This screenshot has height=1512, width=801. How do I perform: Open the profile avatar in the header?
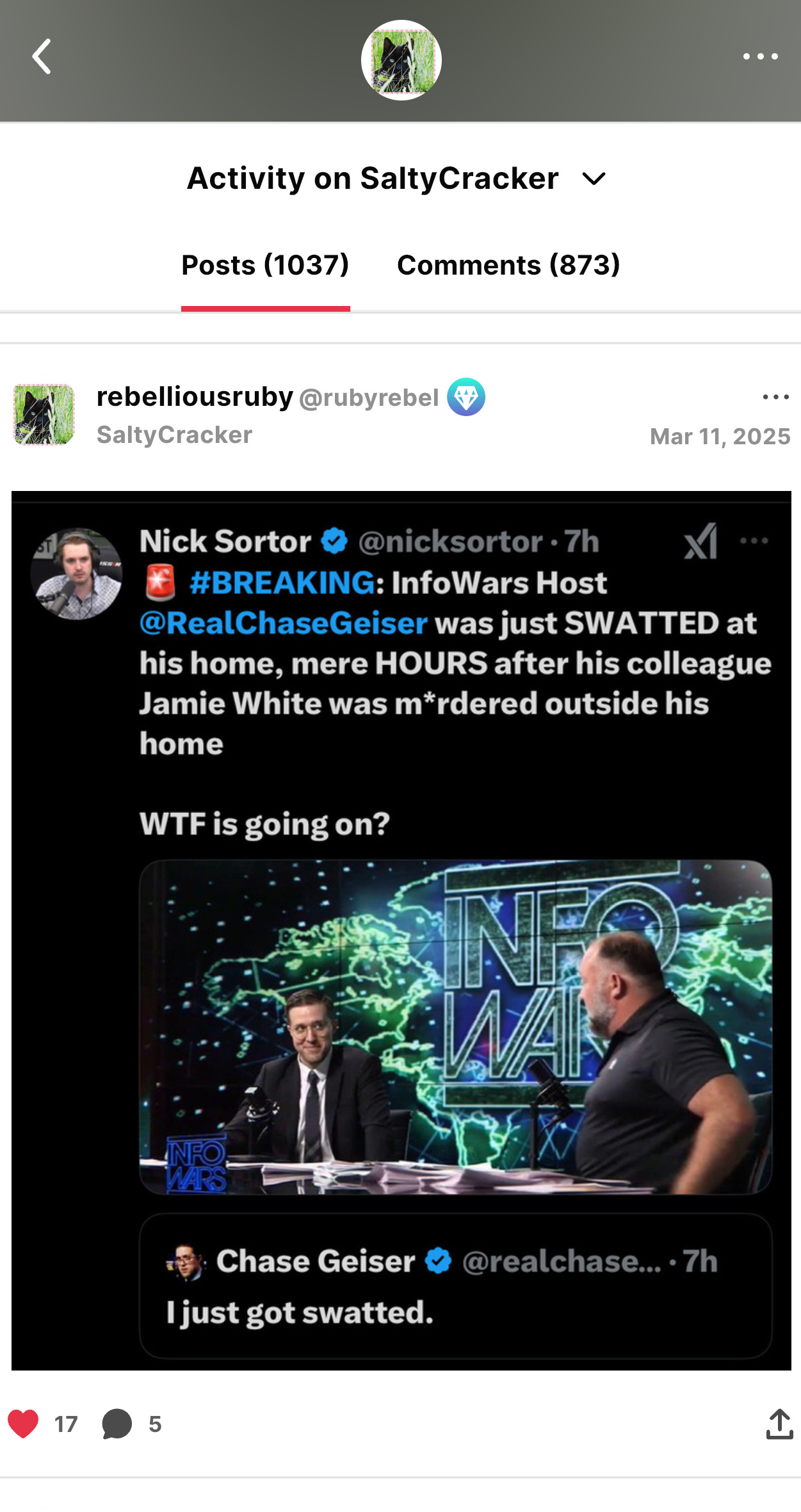pos(401,60)
